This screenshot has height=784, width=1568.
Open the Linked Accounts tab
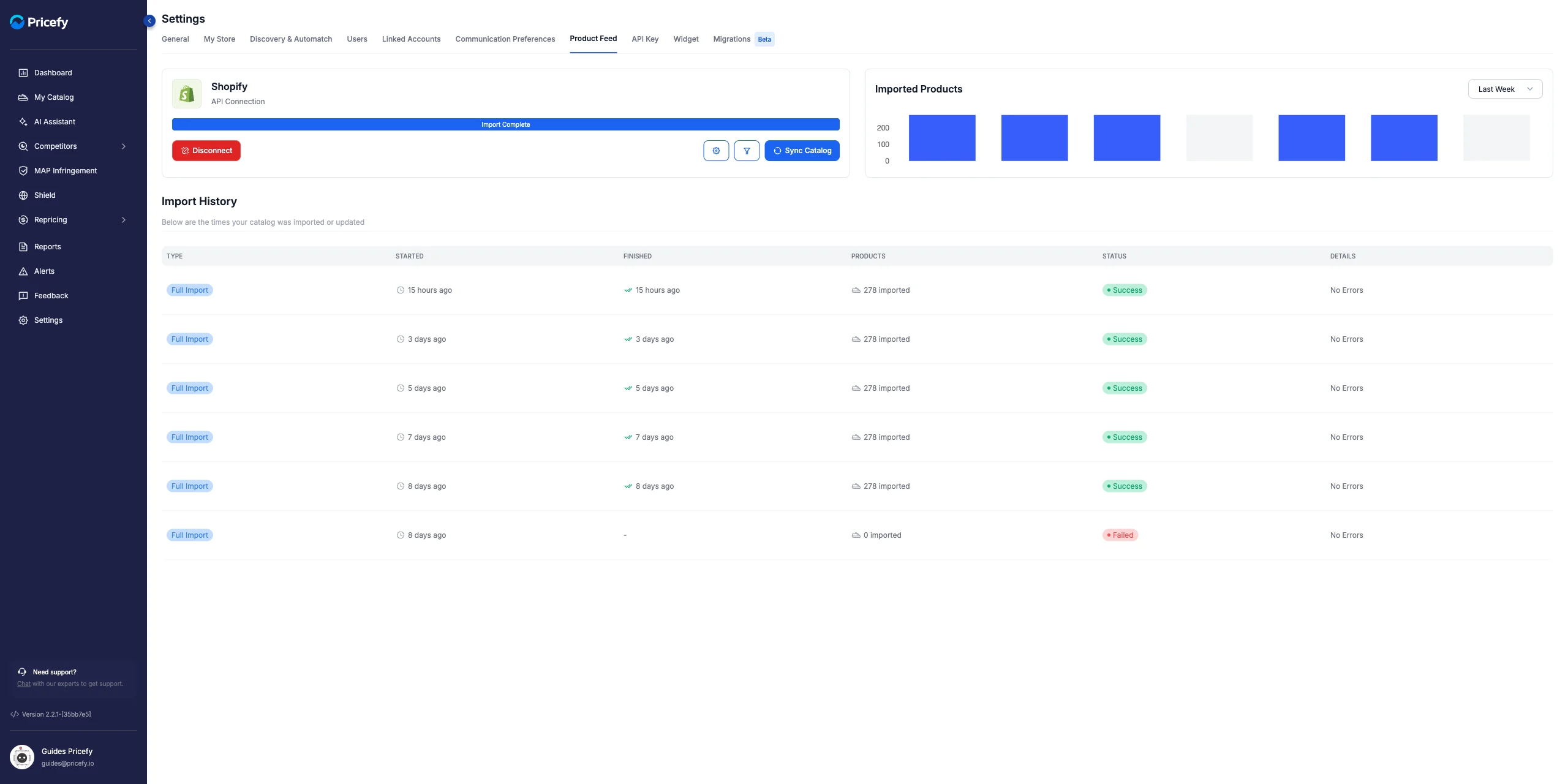coord(412,39)
